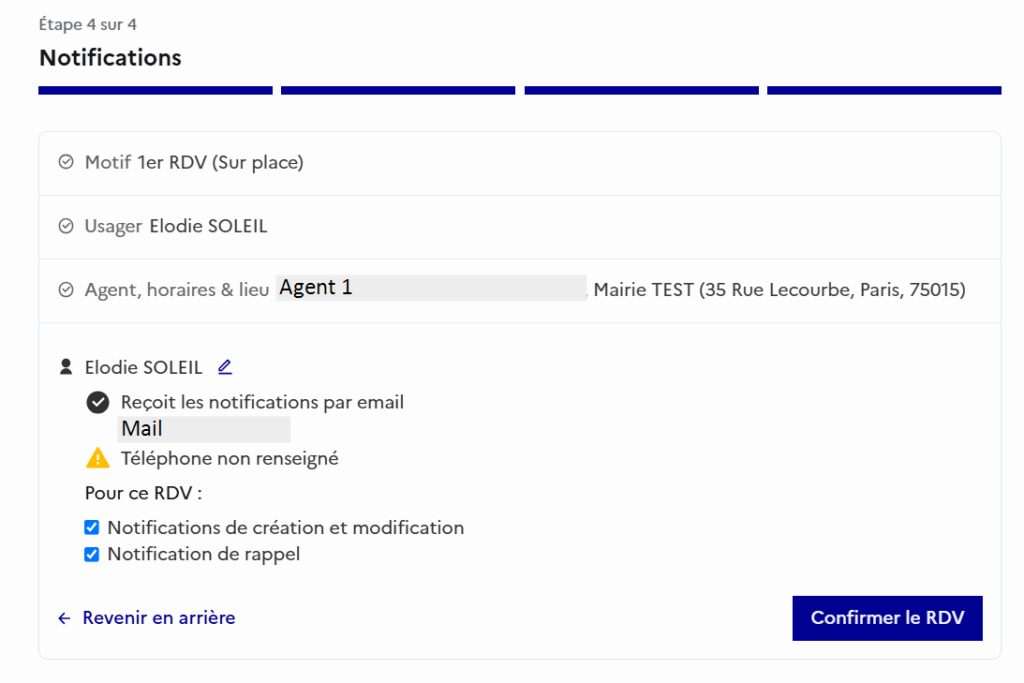Go back via Revenir en arrière link

[x=159, y=618]
